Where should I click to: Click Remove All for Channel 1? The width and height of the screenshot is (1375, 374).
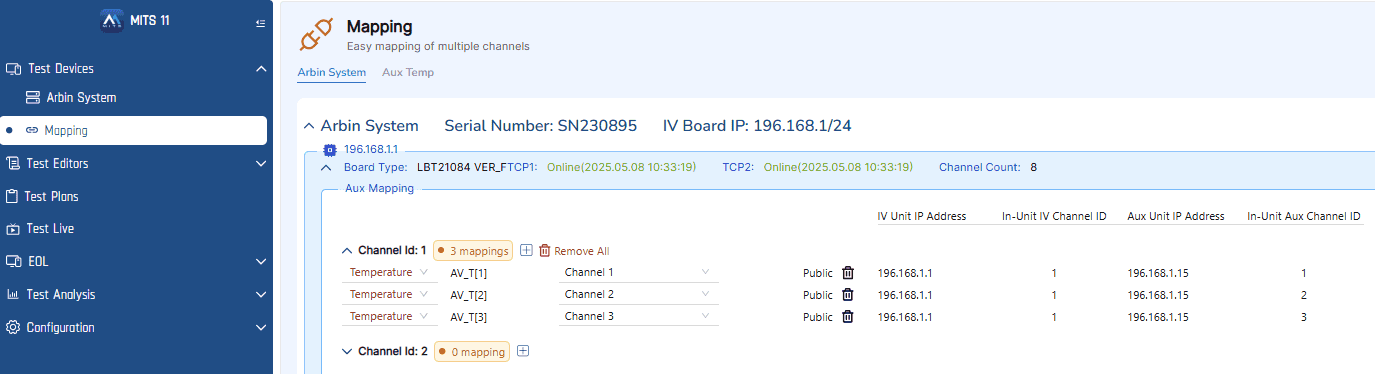click(x=574, y=251)
